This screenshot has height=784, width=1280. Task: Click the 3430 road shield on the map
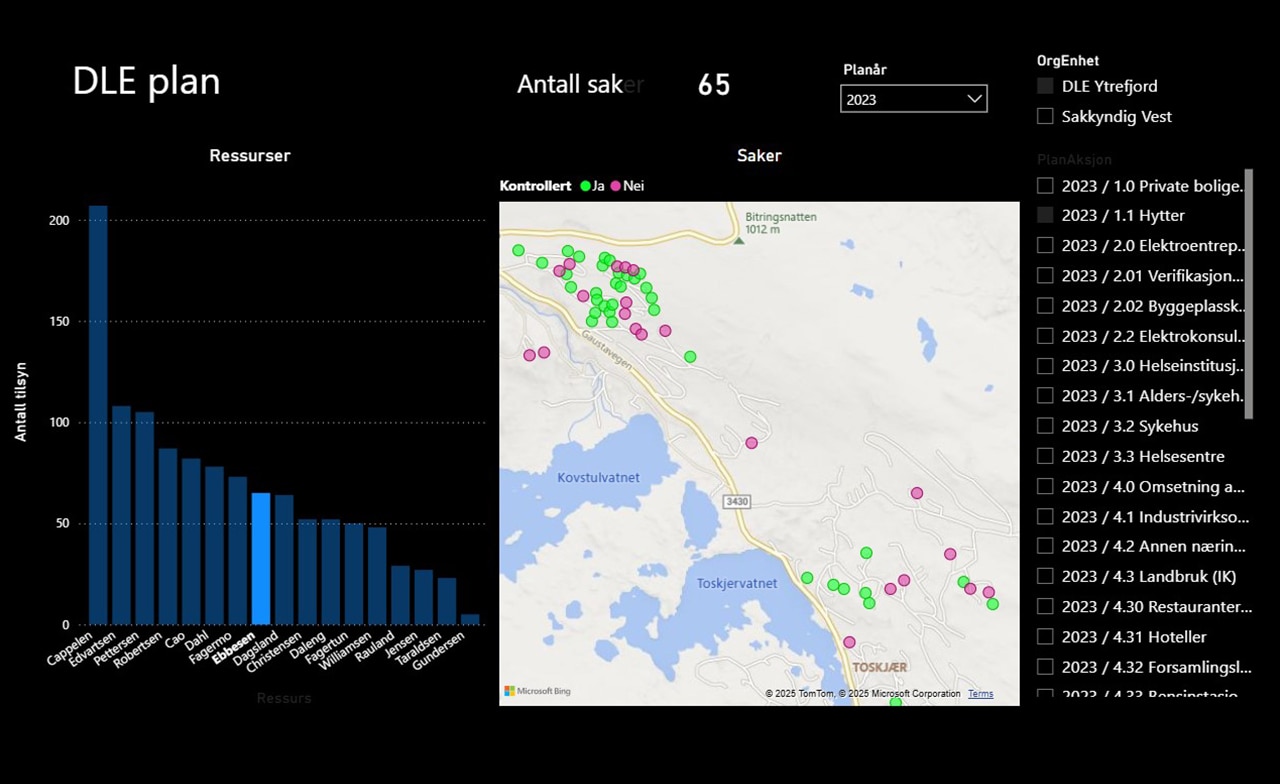(x=737, y=500)
